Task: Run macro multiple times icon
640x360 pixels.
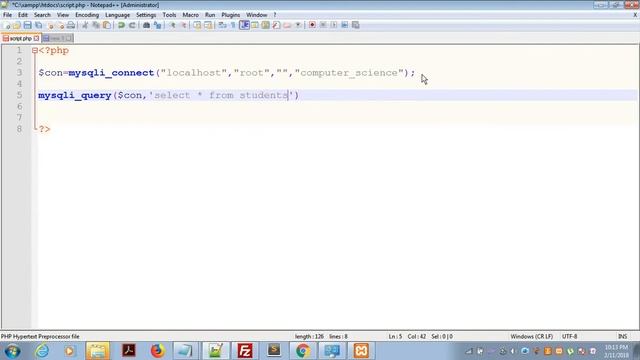Action: 344,25
